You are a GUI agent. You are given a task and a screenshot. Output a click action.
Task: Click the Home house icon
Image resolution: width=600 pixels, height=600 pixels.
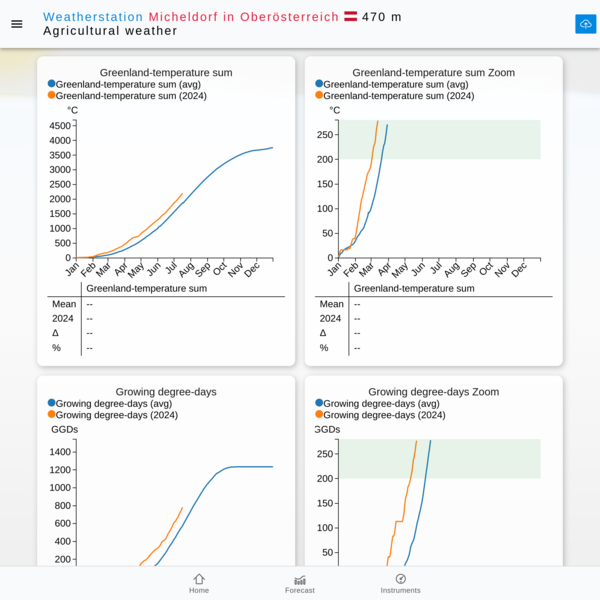tap(199, 579)
